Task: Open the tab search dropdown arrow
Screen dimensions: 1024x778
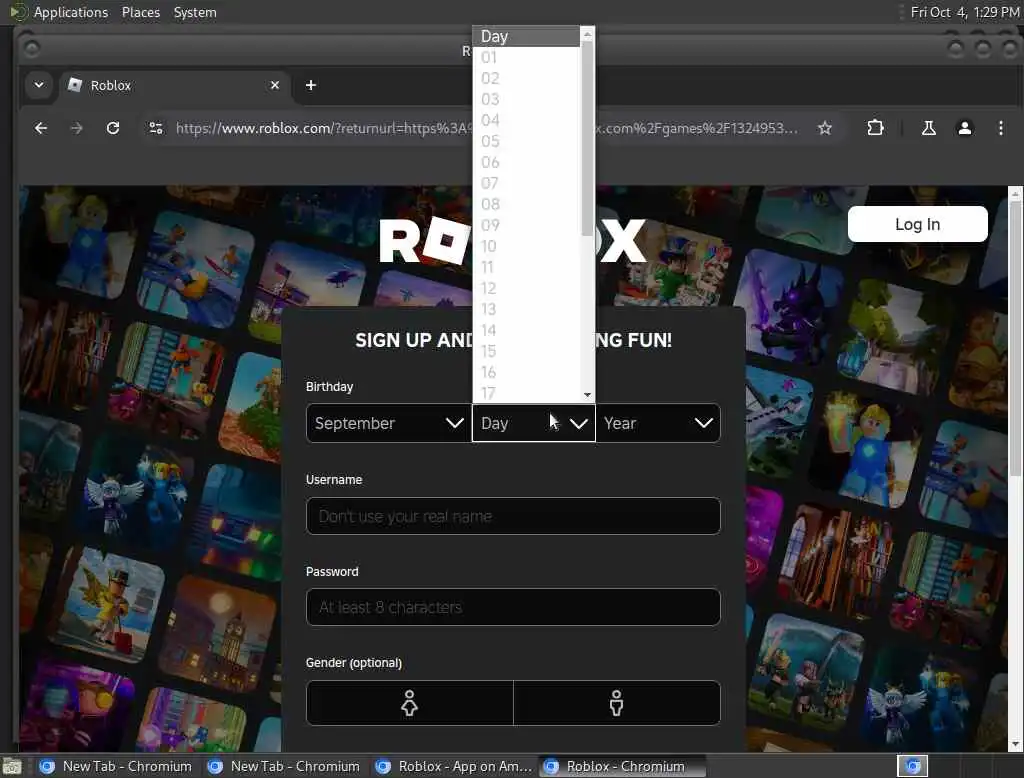Action: [x=39, y=85]
